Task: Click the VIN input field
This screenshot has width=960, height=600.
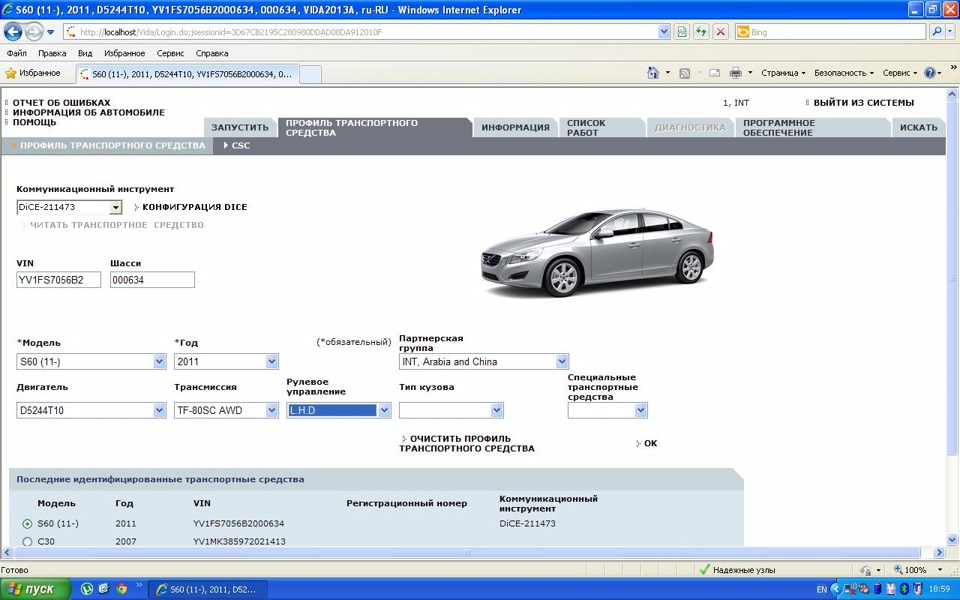Action: click(x=59, y=280)
